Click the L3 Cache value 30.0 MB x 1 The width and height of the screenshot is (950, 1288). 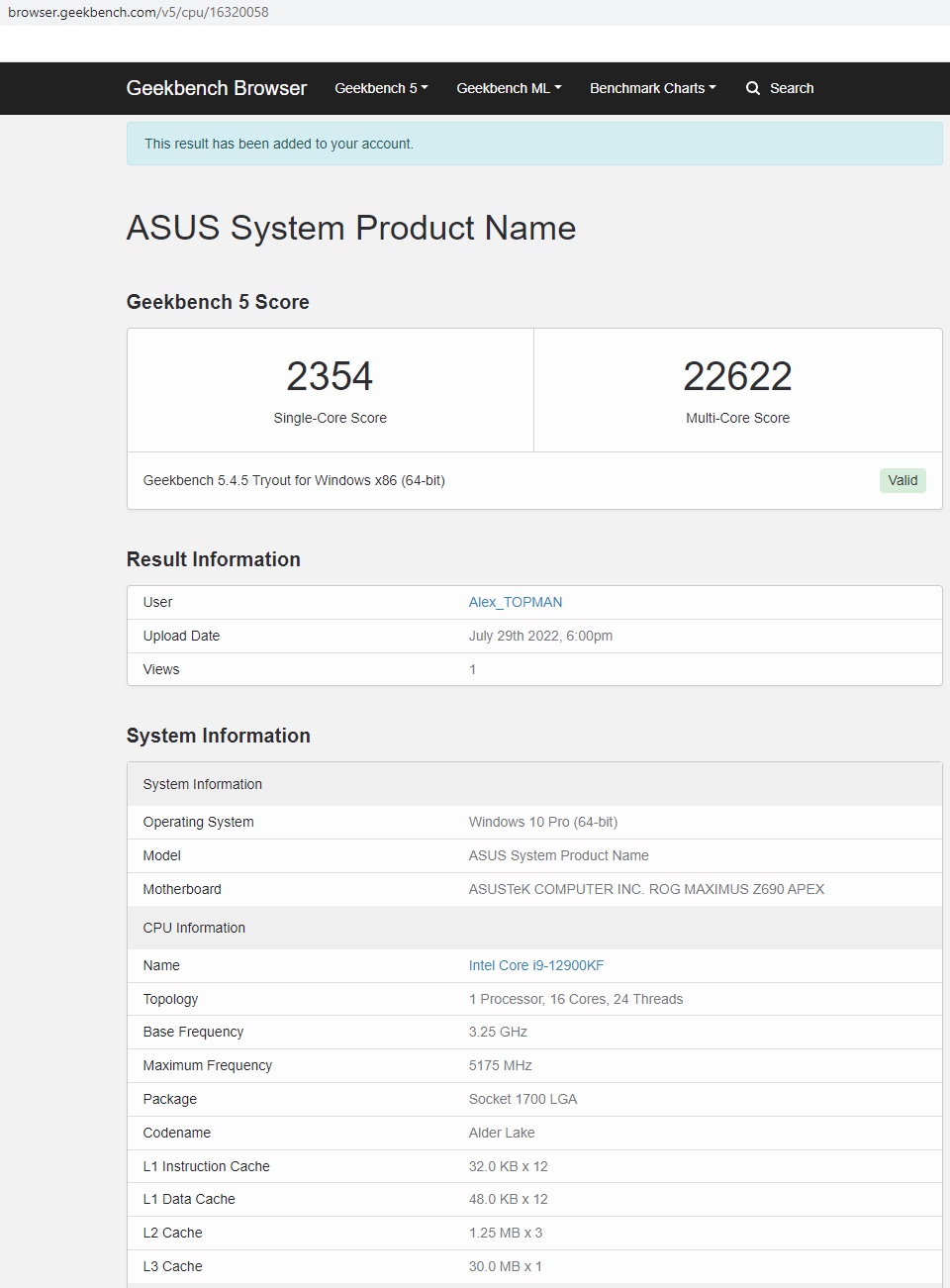[x=506, y=1266]
